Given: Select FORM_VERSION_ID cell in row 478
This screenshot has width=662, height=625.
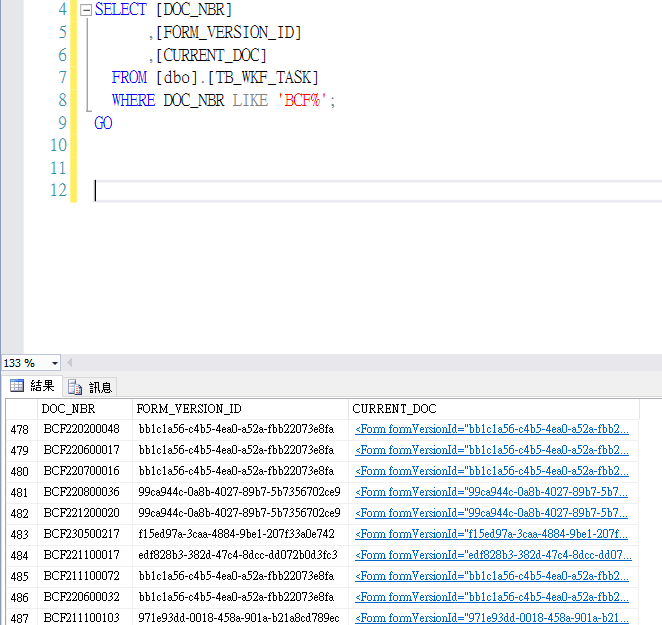Looking at the screenshot, I should point(240,429).
